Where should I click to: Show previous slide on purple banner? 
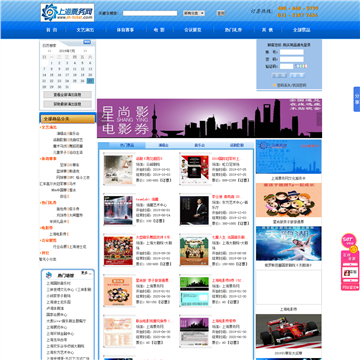100,119
